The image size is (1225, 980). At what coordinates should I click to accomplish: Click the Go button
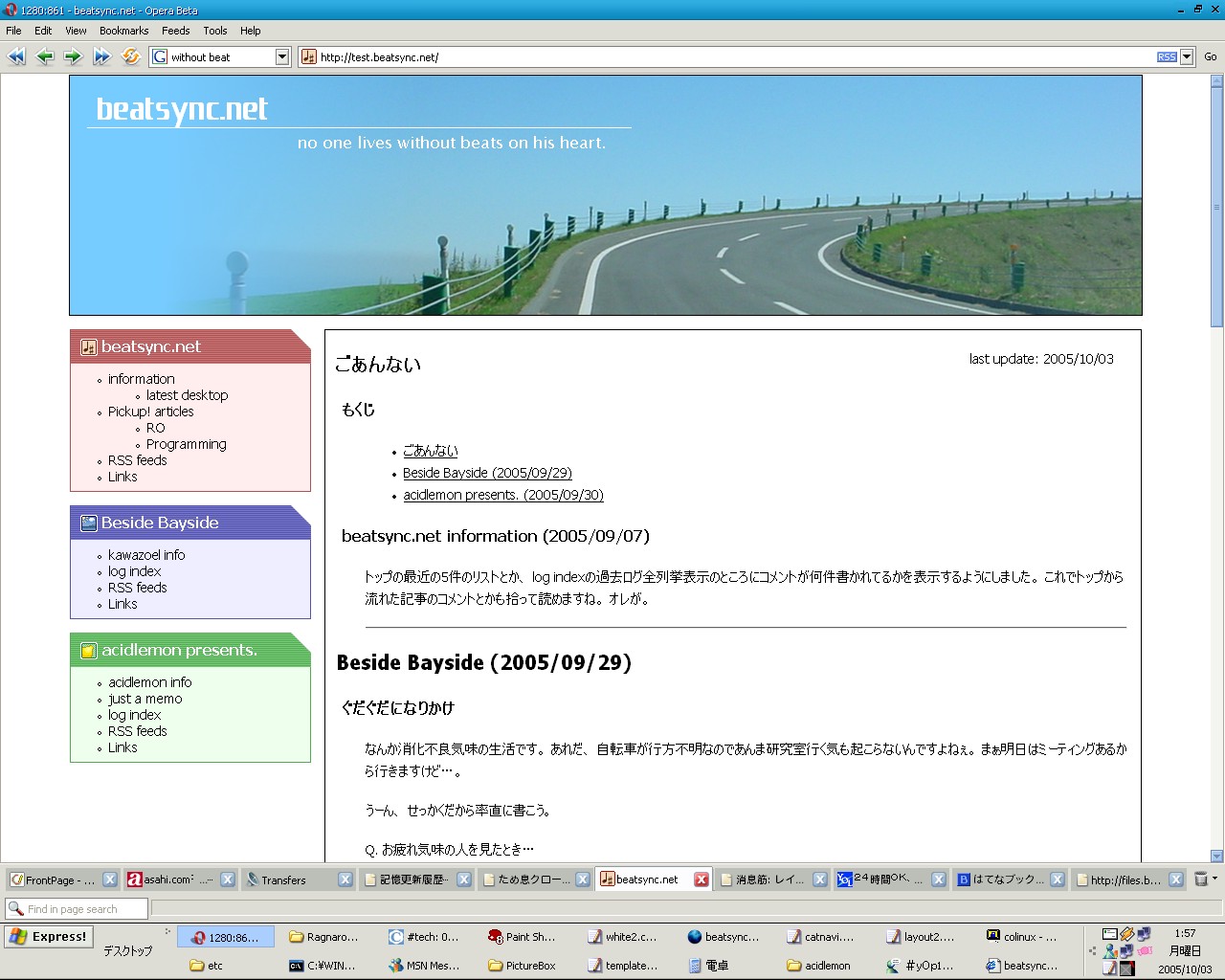point(1210,57)
